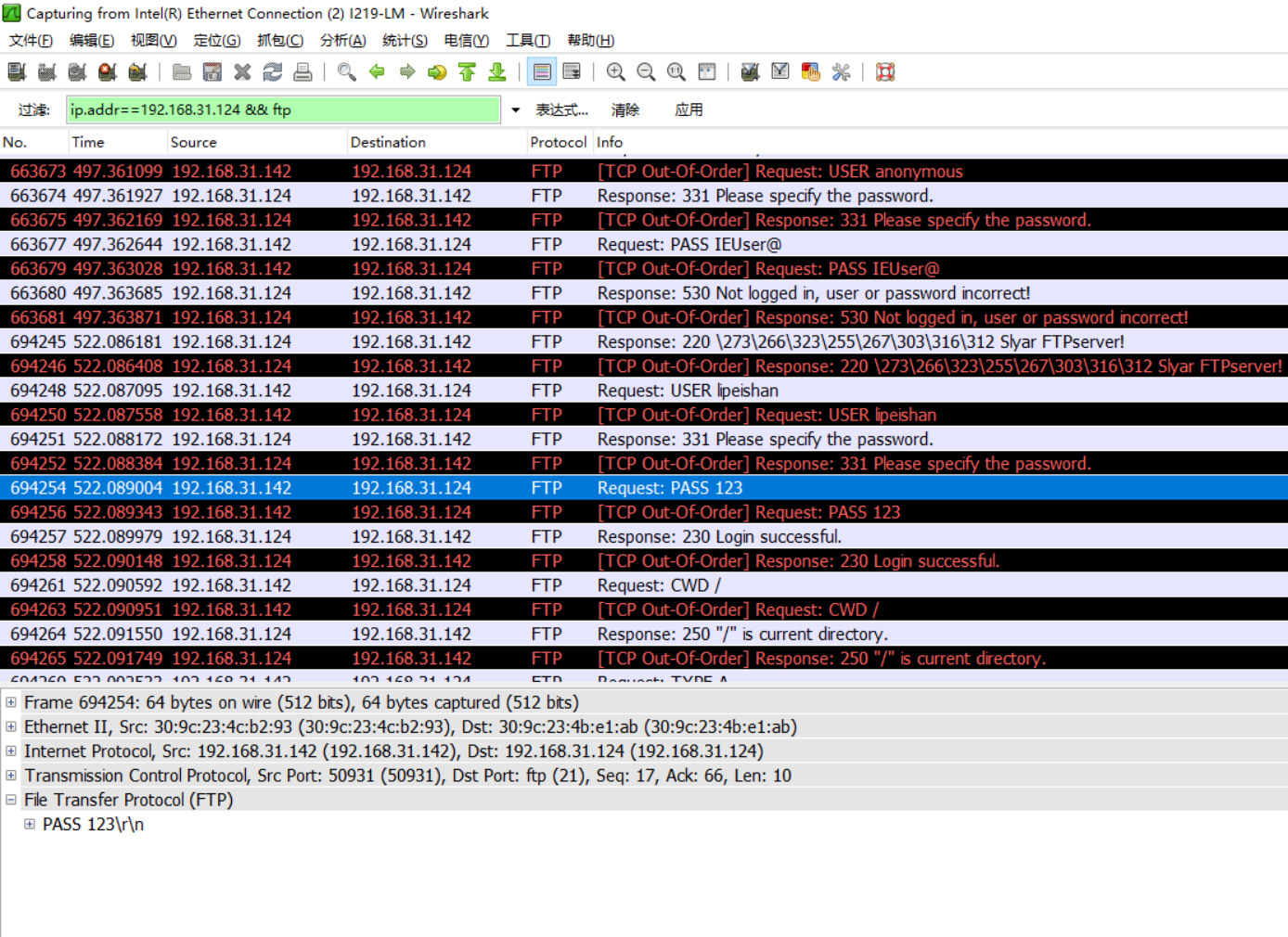Select packet 663680 Response: 530 Not logged in
The image size is (1288, 937).
[644, 293]
